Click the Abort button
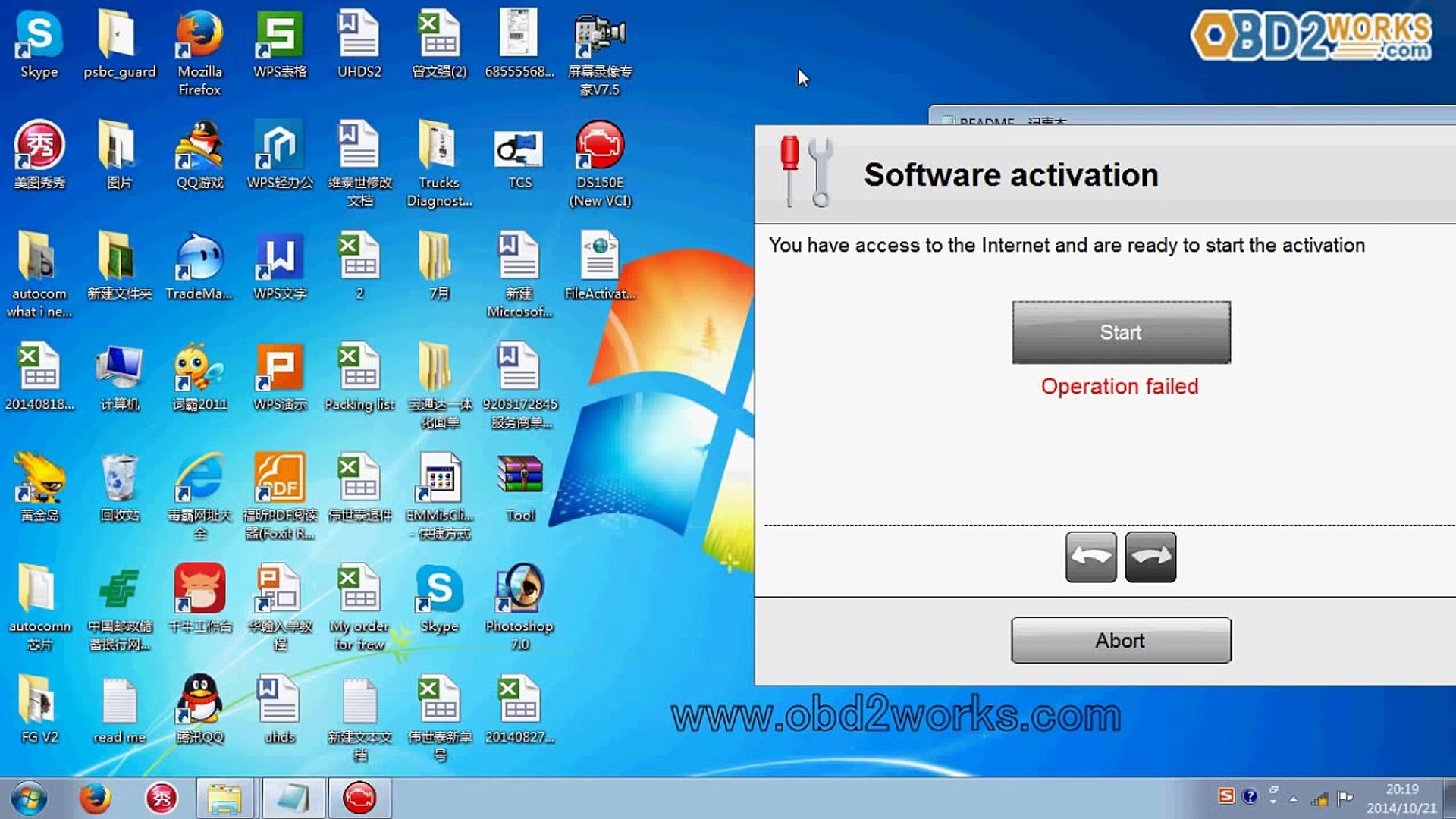Viewport: 1456px width, 819px height. 1120,641
